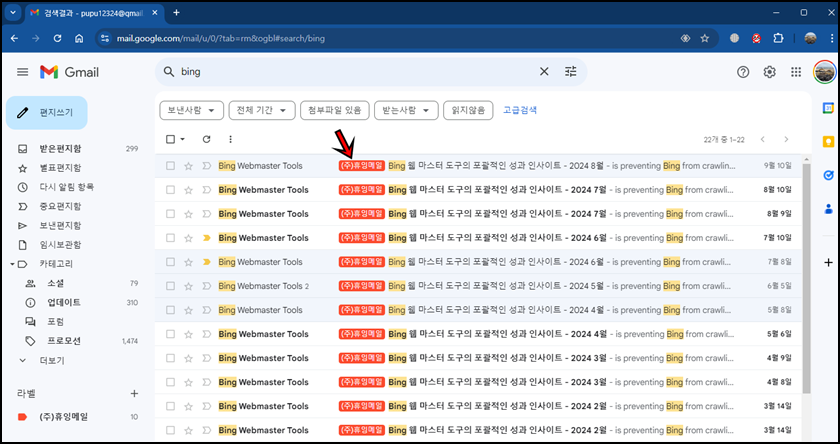Tick the checkbox of the 8월 10일 email
The width and height of the screenshot is (840, 444).
pyautogui.click(x=170, y=190)
